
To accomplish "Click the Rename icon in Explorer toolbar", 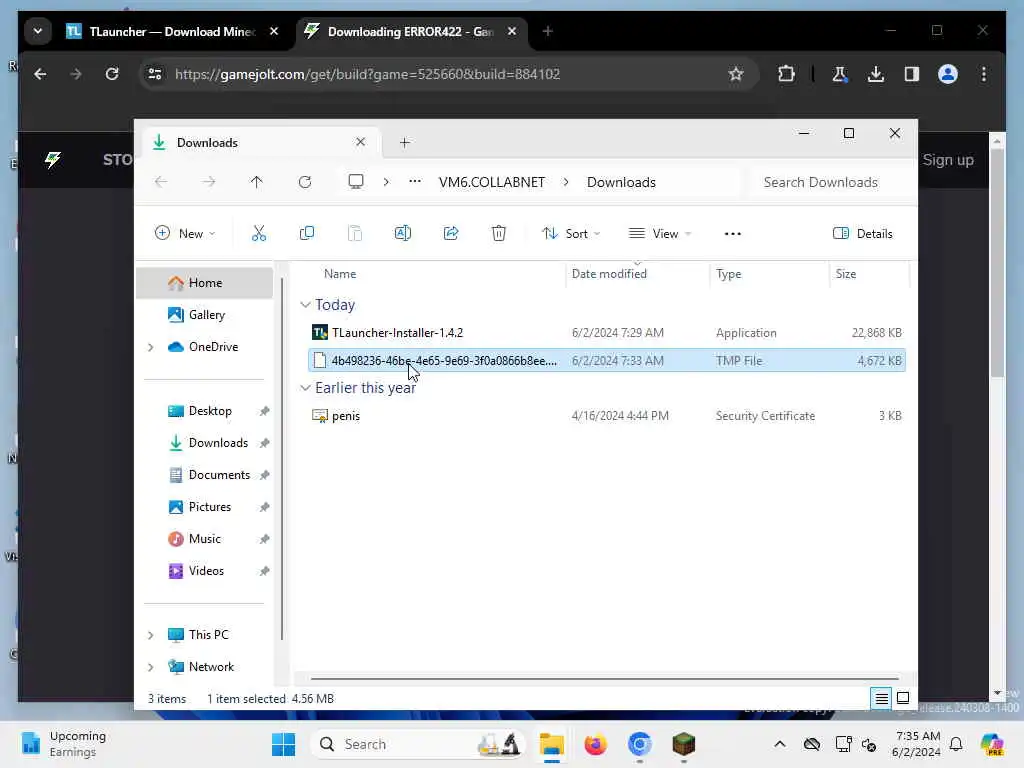I will coord(403,233).
